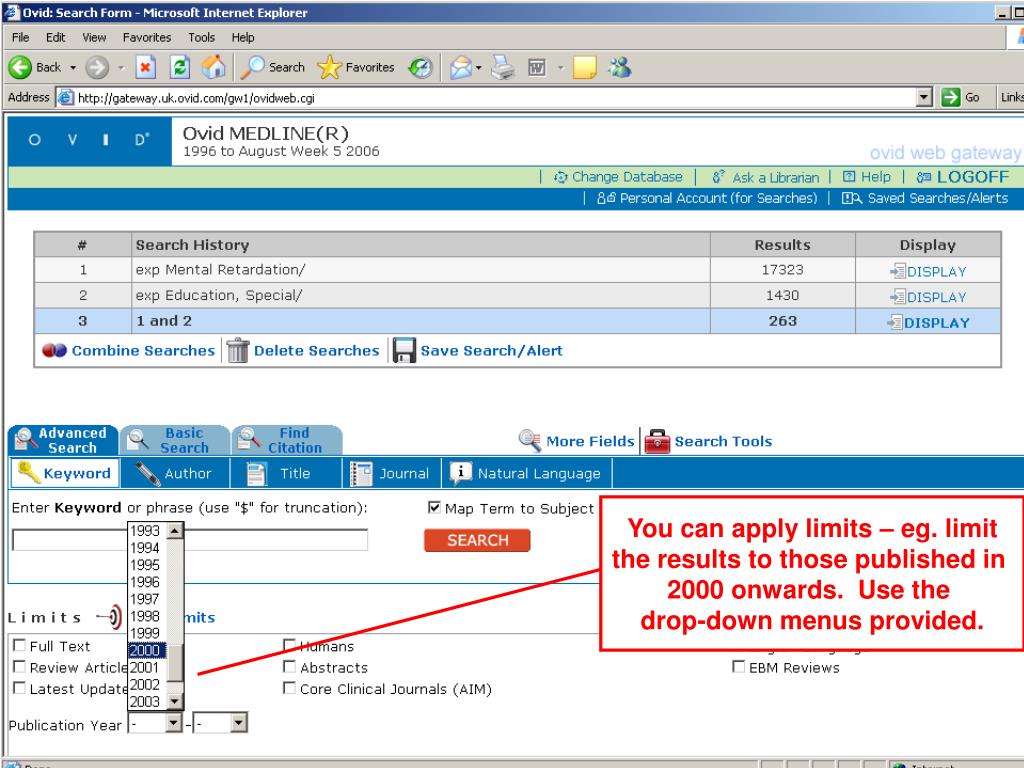Screen dimensions: 1024x768
Task: Go to the Home page icon
Action: coord(214,67)
